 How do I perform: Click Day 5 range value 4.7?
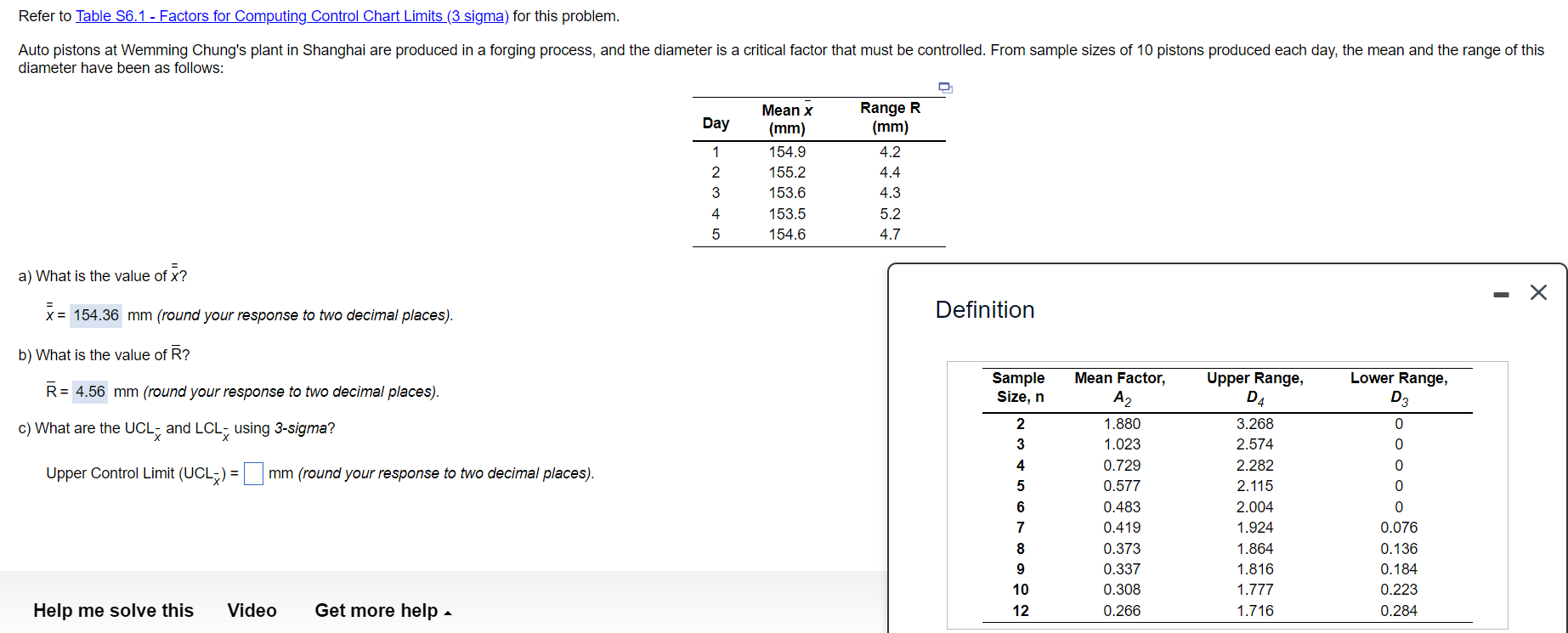click(890, 235)
